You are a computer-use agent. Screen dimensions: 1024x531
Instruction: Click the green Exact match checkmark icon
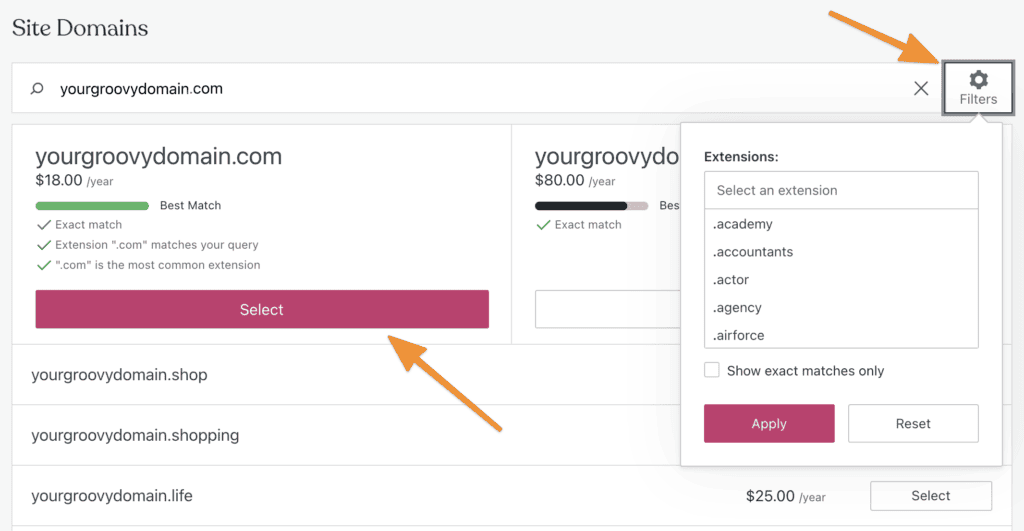tap(43, 225)
